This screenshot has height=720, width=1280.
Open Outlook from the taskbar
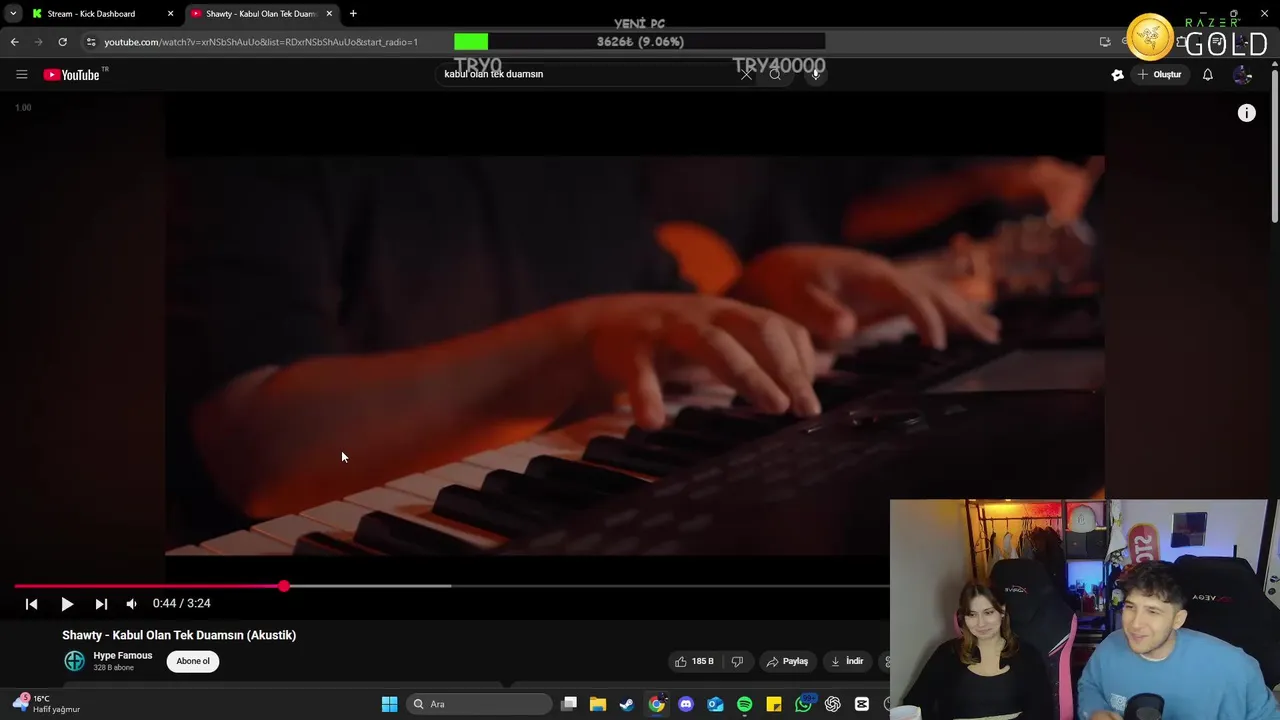click(x=715, y=704)
